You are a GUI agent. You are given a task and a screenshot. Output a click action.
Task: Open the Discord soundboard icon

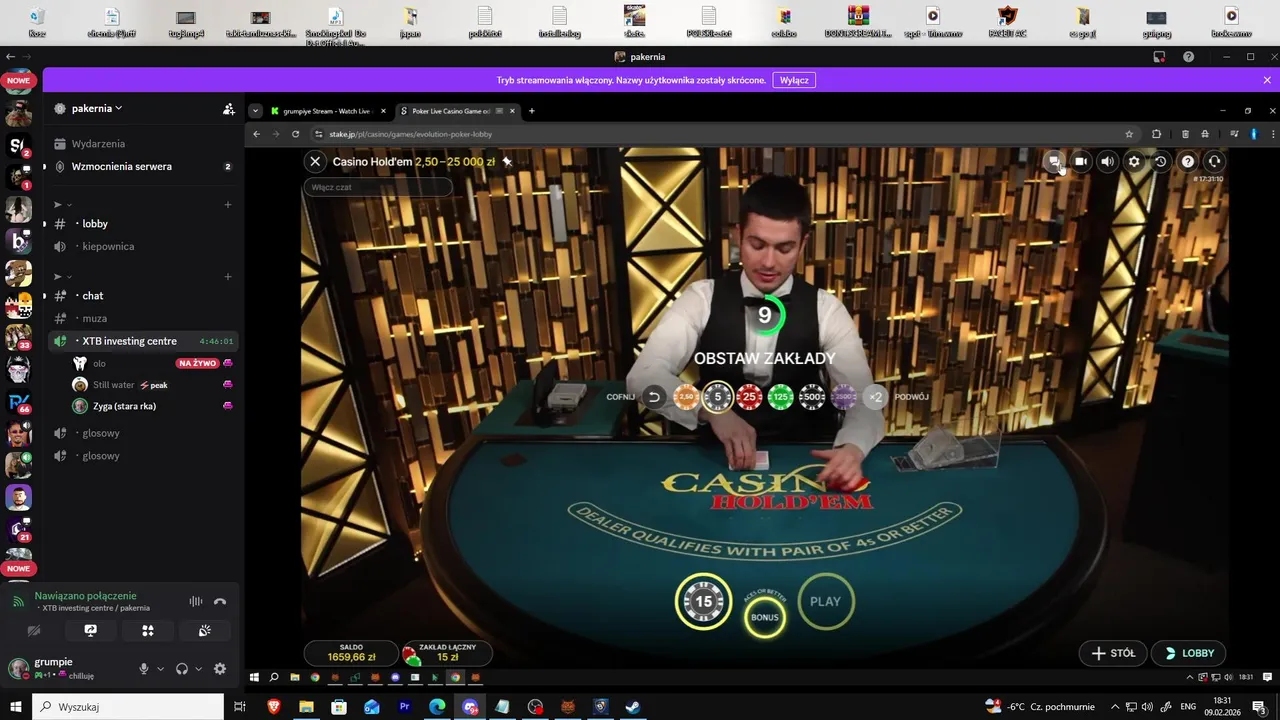point(205,631)
